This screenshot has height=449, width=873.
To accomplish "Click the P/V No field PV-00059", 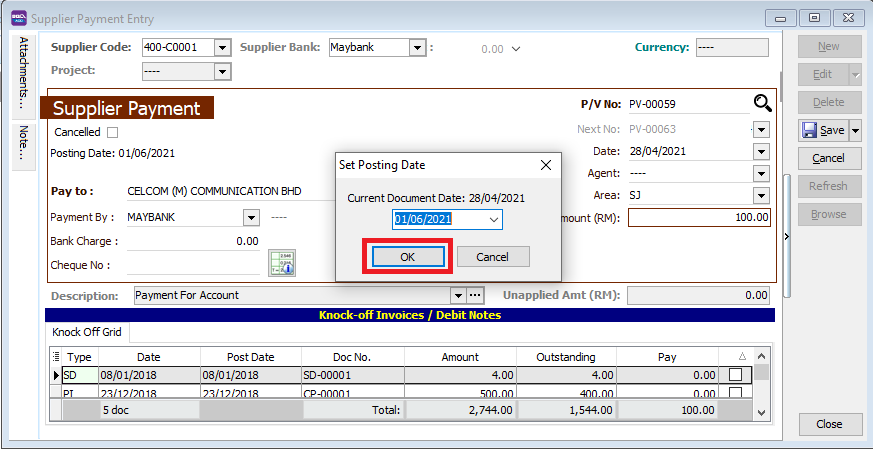I will pos(689,104).
